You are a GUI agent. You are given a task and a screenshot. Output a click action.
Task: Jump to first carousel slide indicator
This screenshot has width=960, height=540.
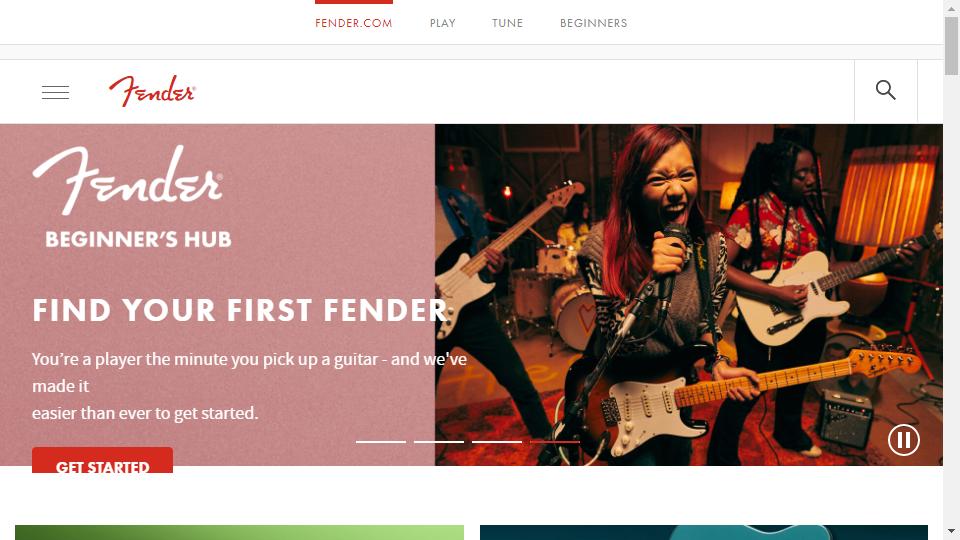point(381,441)
